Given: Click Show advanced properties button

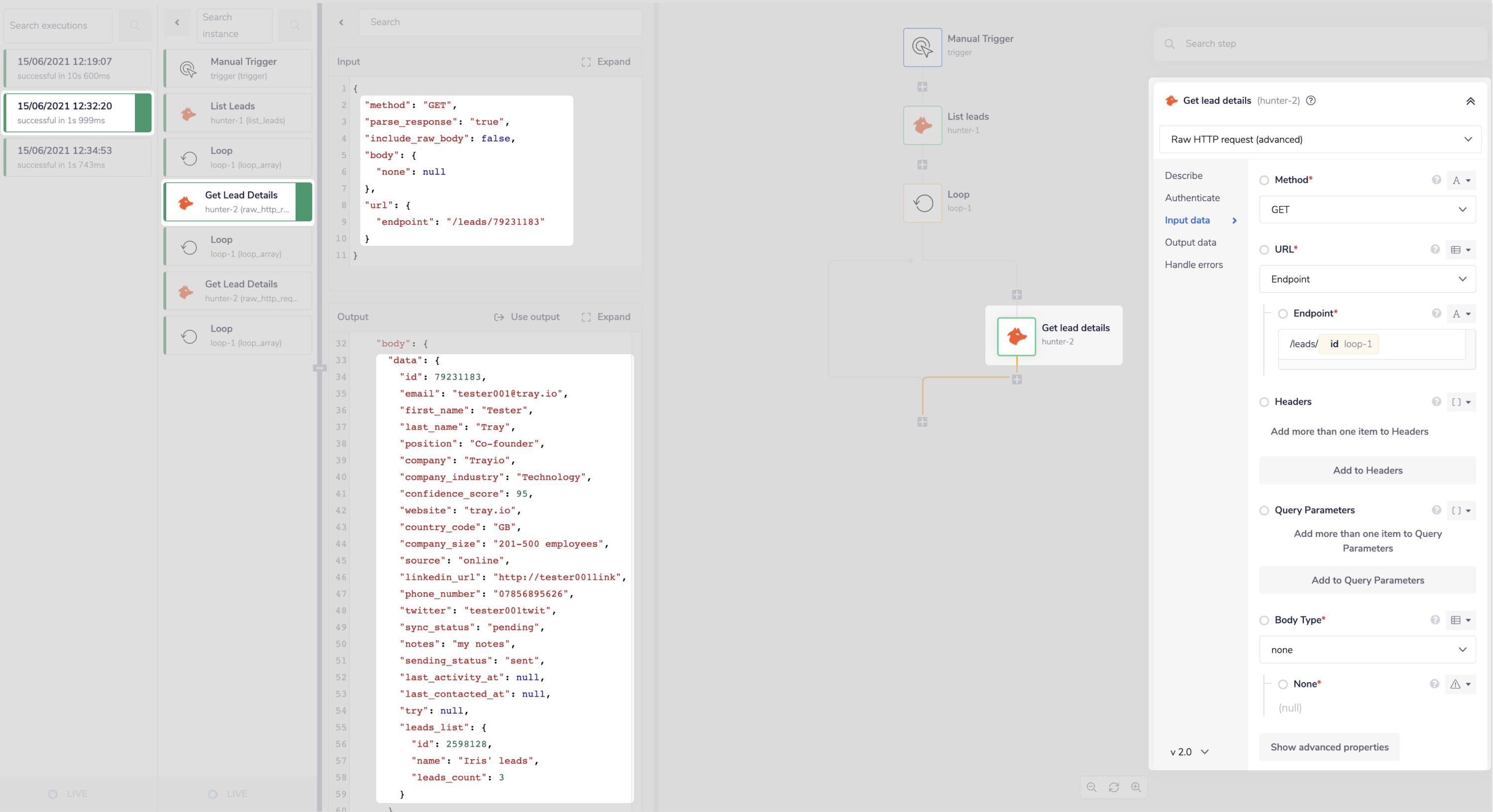Looking at the screenshot, I should (x=1329, y=747).
